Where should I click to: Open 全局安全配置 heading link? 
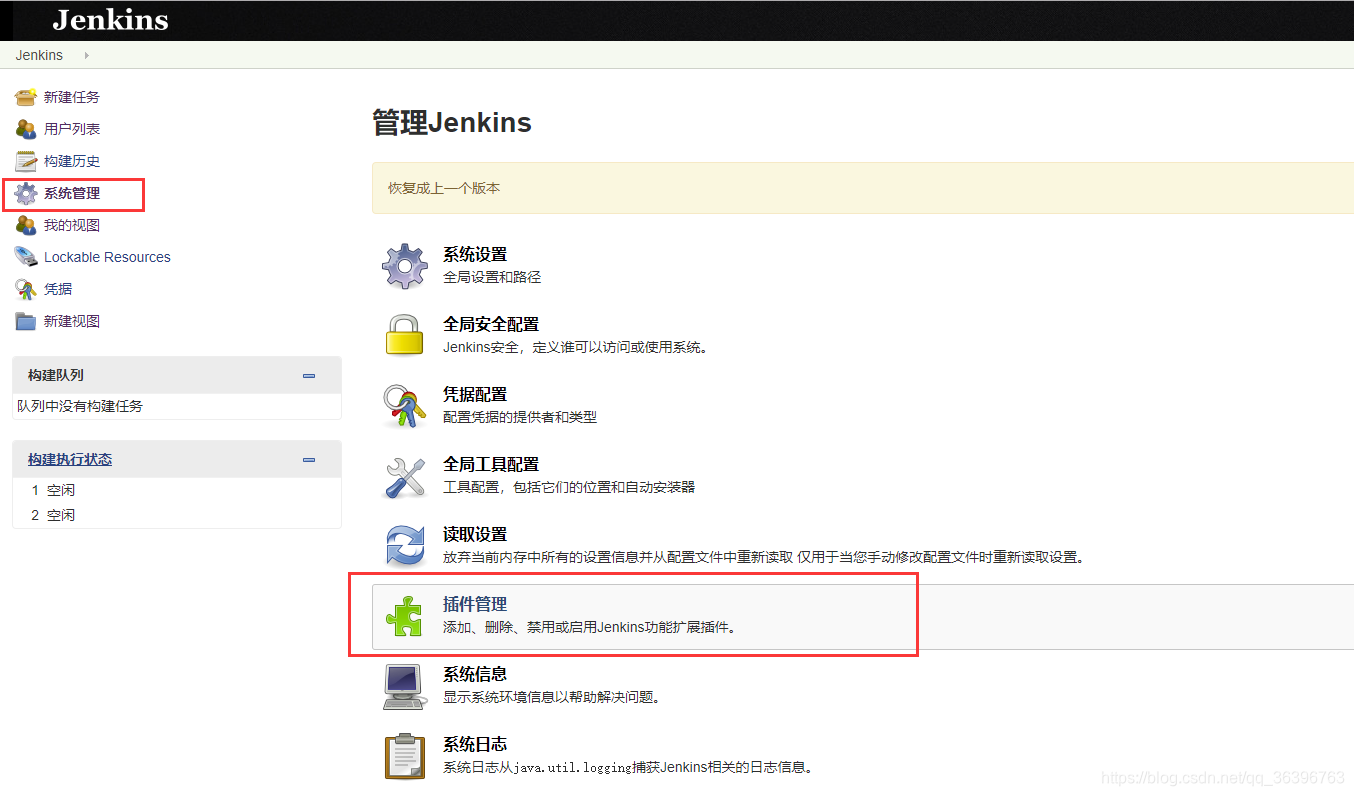point(491,325)
